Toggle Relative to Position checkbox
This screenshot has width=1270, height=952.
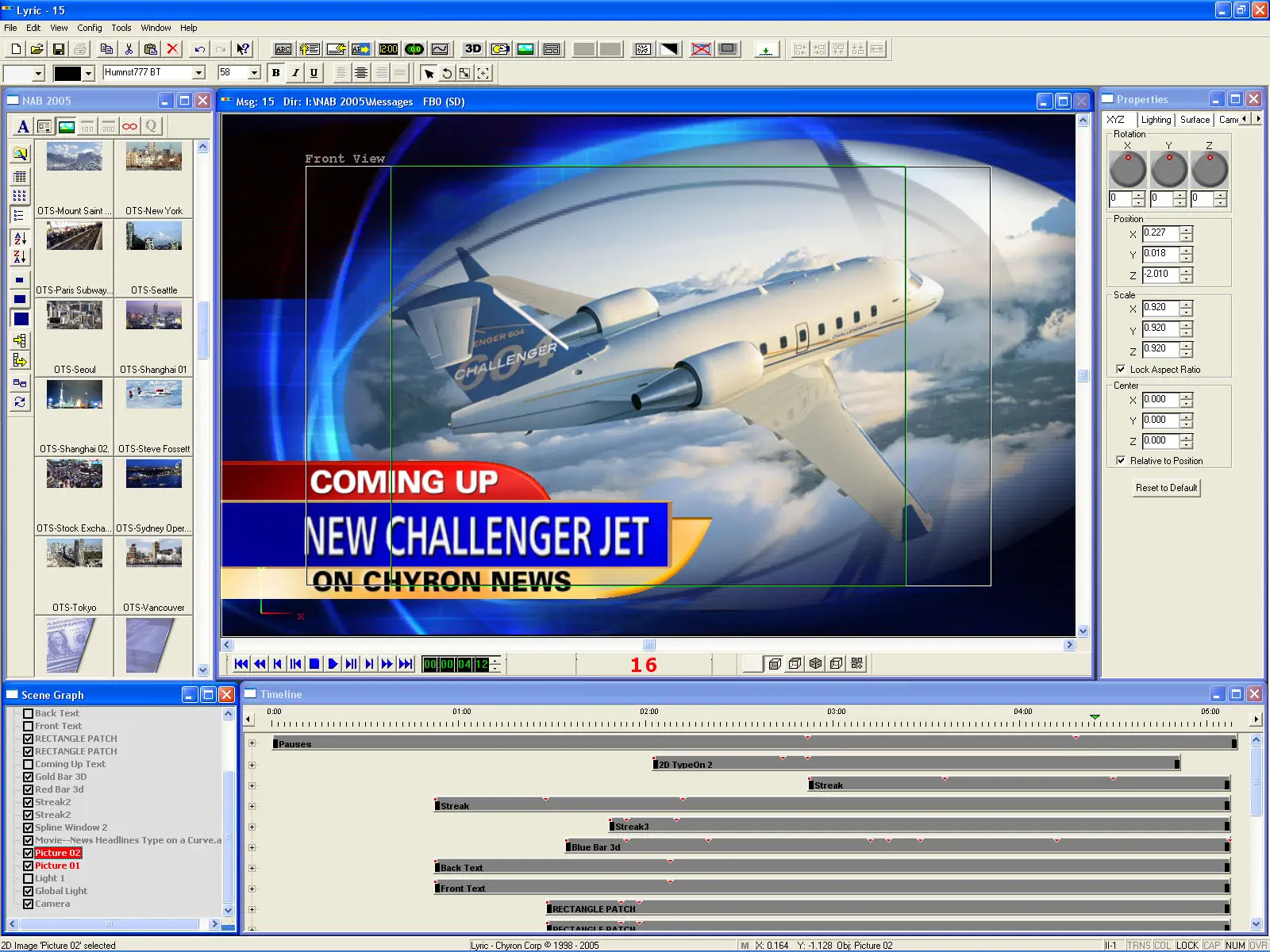tap(1121, 460)
